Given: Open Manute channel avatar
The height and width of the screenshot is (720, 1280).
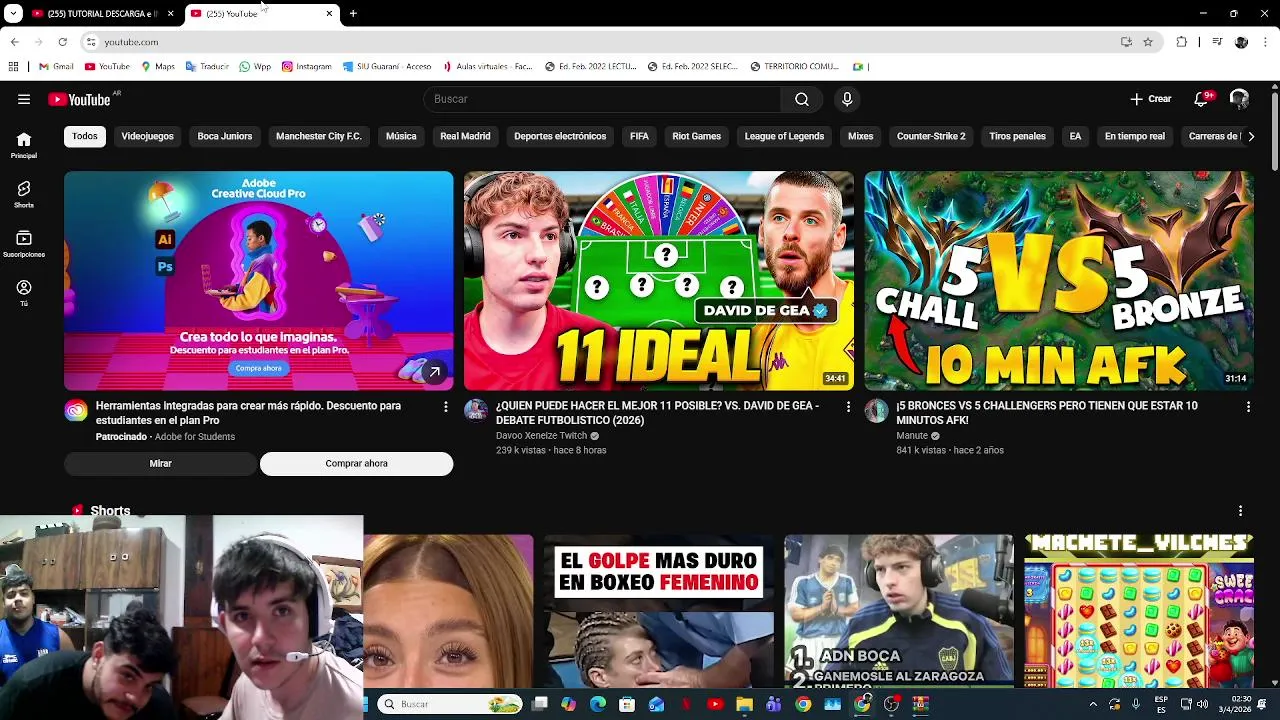Looking at the screenshot, I should pyautogui.click(x=876, y=410).
